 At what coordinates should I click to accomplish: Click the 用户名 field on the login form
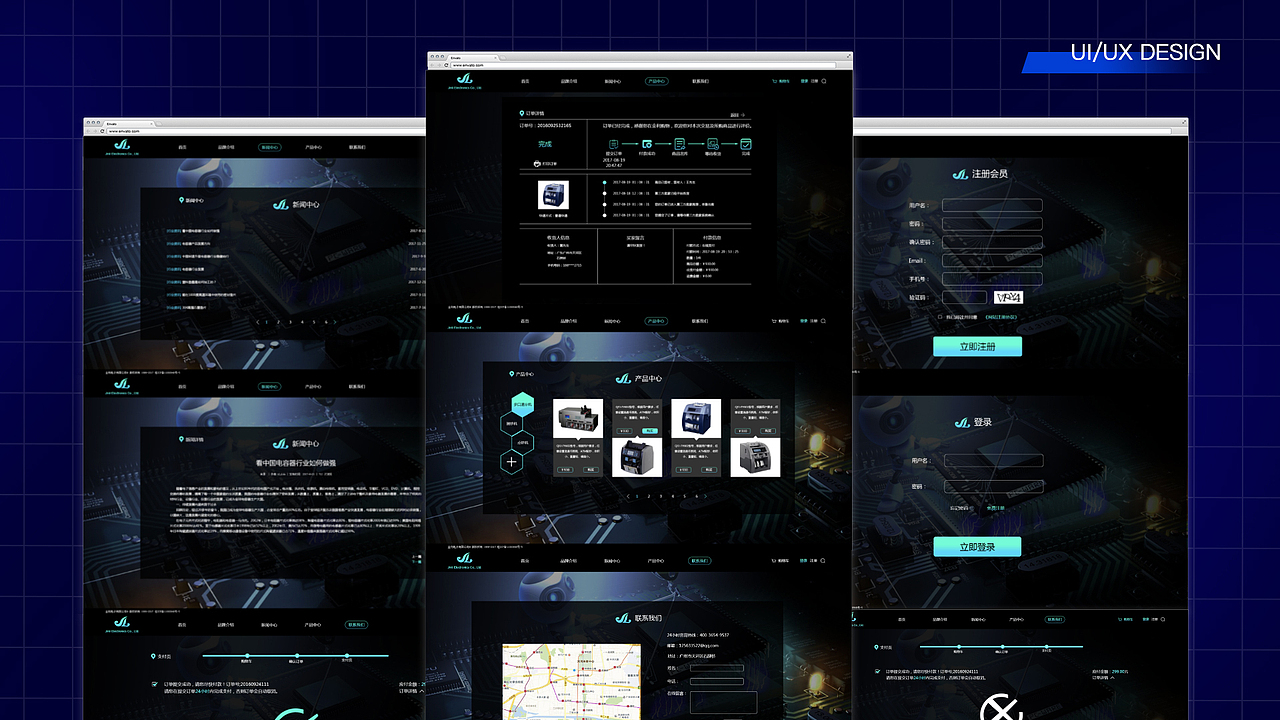[x=994, y=461]
